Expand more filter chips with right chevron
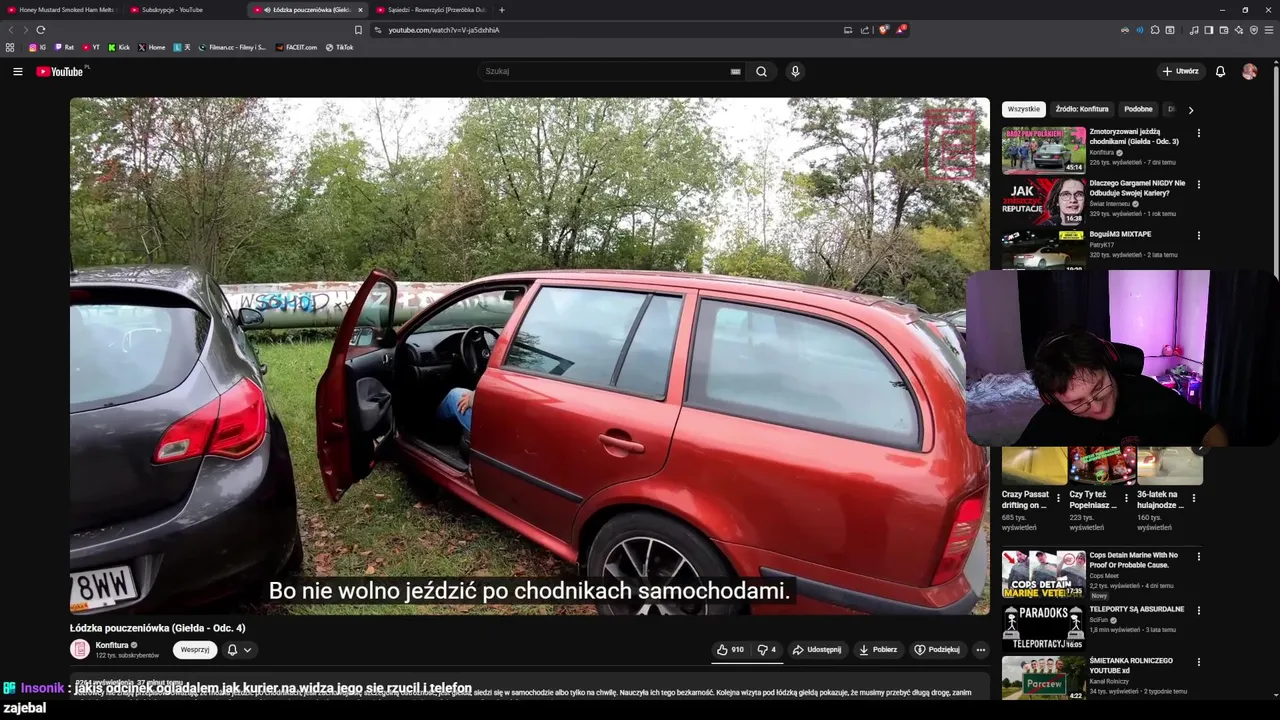Image resolution: width=1280 pixels, height=720 pixels. pos(1190,110)
